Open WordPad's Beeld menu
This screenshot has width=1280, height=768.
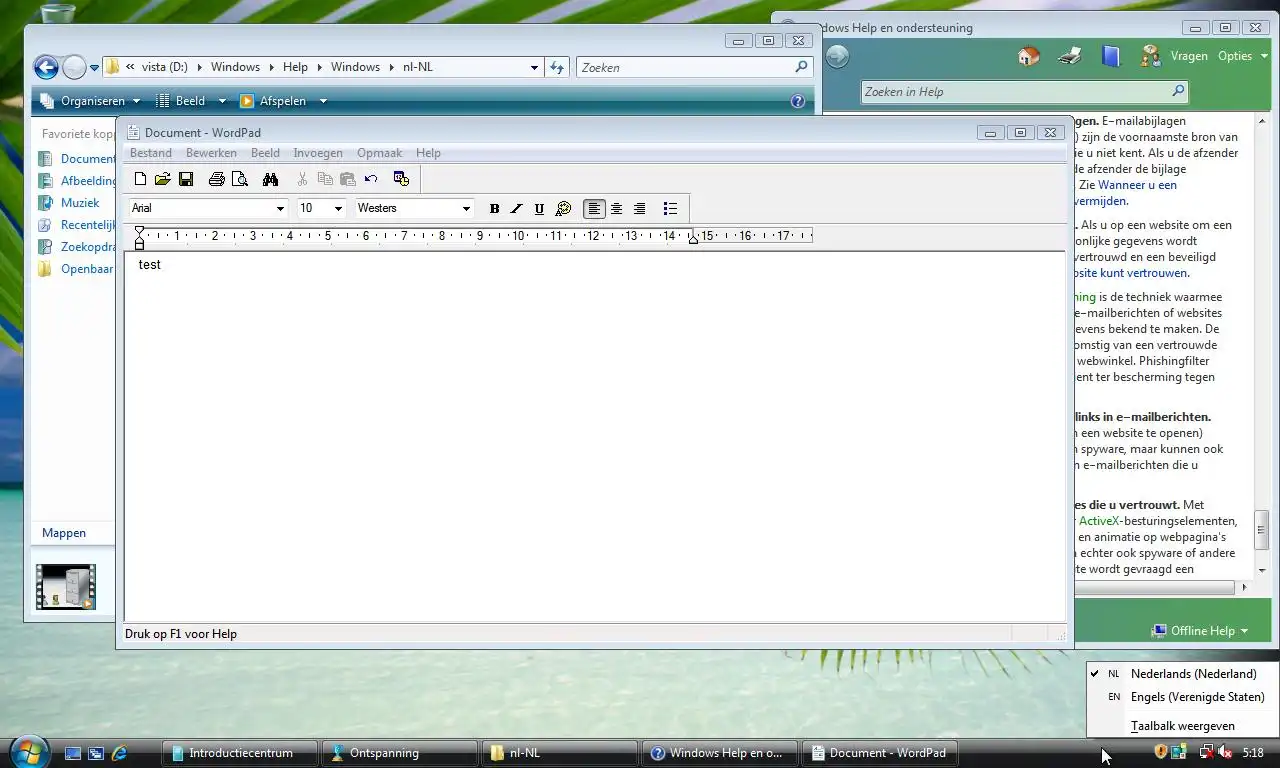click(265, 153)
